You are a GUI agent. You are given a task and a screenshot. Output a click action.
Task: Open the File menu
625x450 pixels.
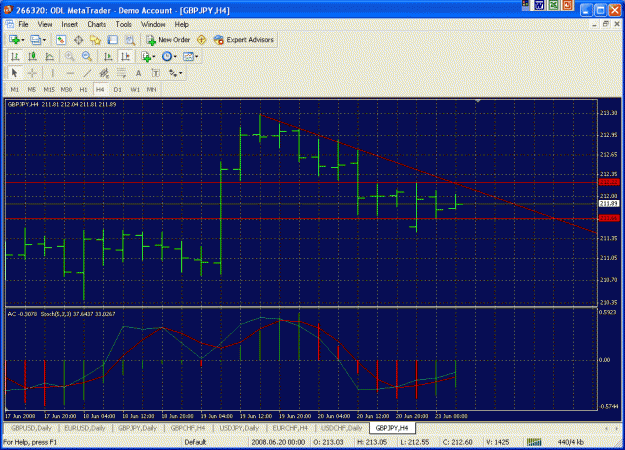click(x=24, y=24)
